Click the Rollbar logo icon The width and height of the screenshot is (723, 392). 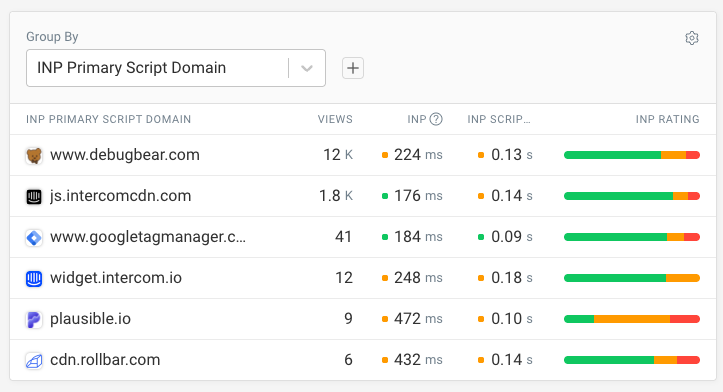point(34,361)
